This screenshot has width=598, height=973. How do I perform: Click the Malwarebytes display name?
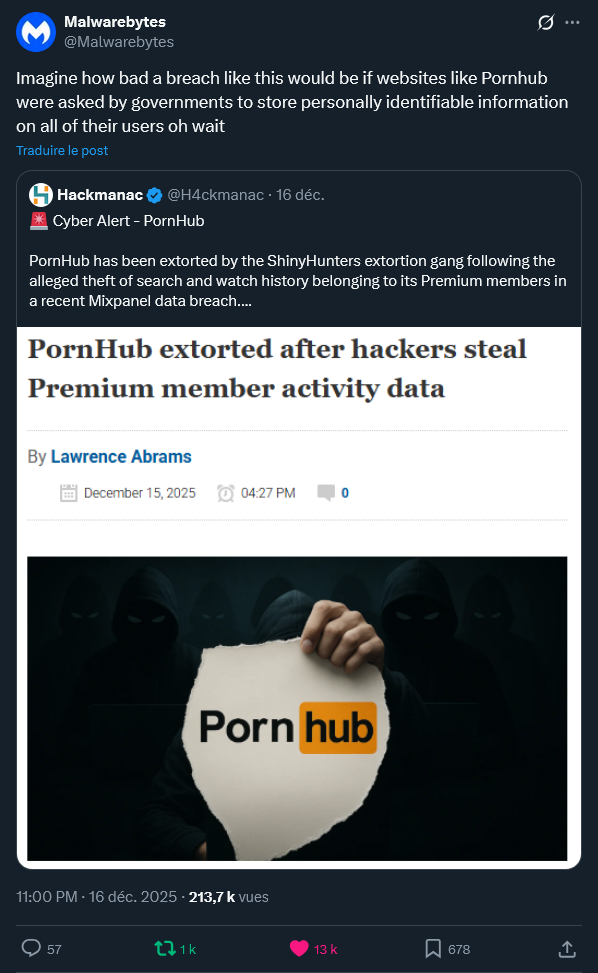(115, 22)
